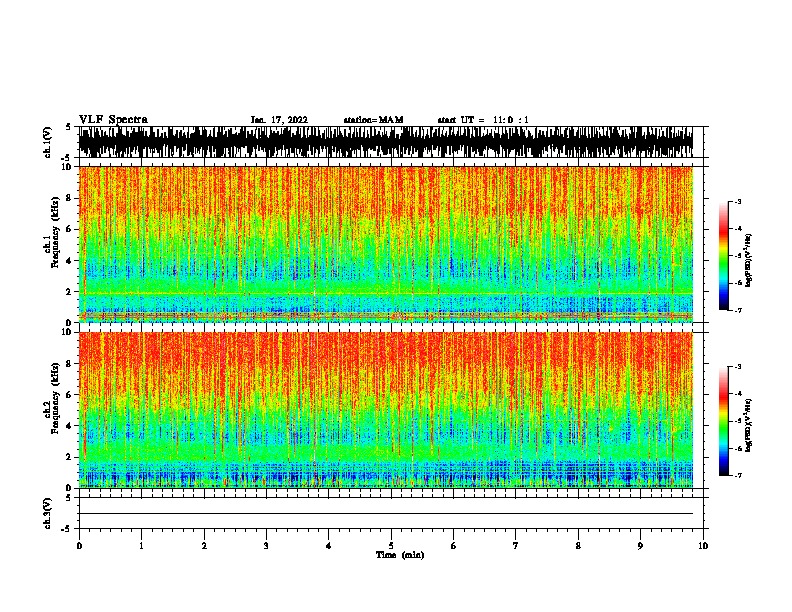The height and width of the screenshot is (612, 792).
Task: Click the 6 tick on time axis
Action: pyautogui.click(x=454, y=546)
